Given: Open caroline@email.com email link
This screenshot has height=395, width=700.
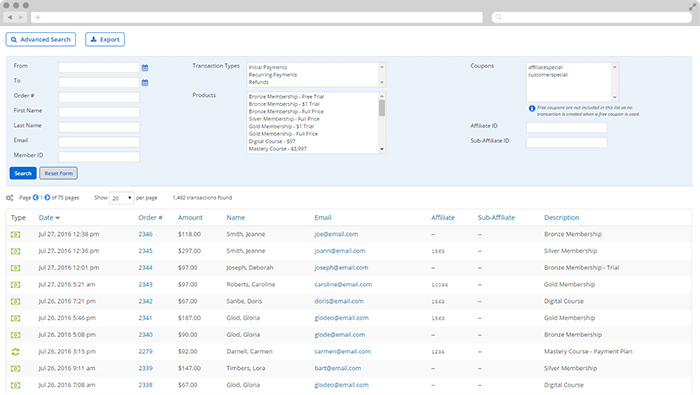Looking at the screenshot, I should coord(343,284).
